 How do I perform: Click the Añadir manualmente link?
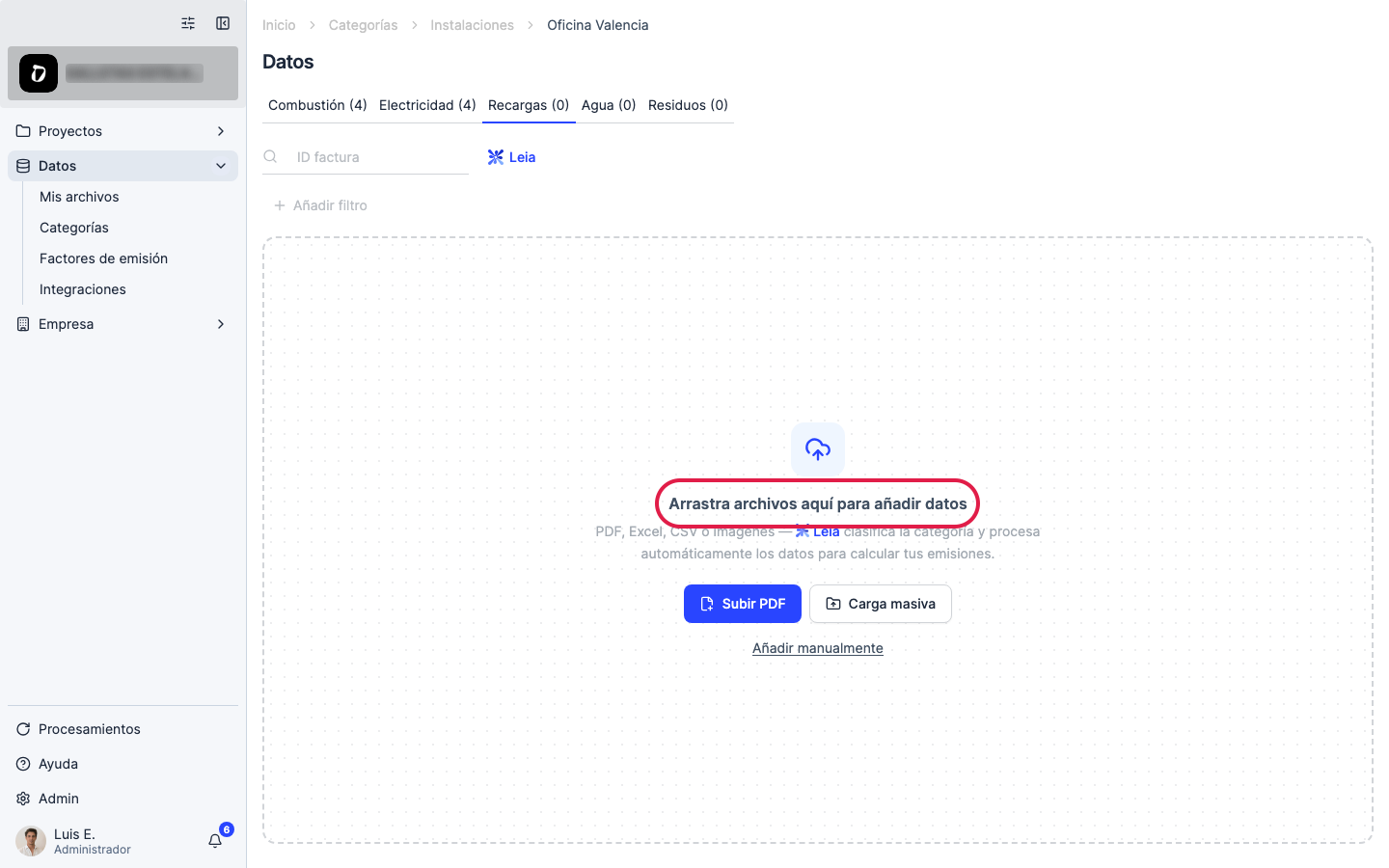818,648
